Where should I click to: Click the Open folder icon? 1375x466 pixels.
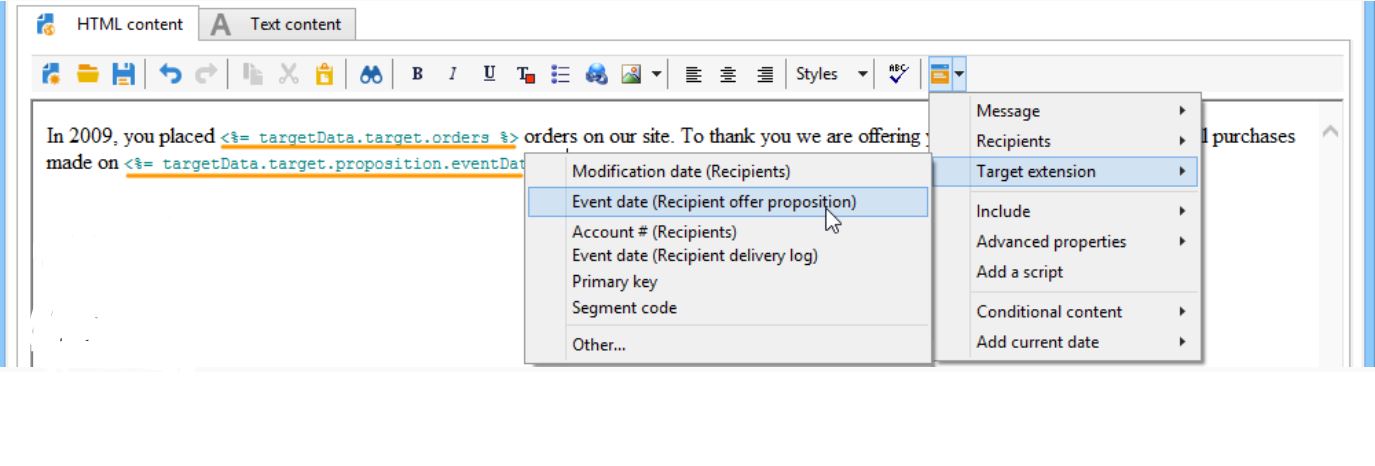(x=89, y=73)
